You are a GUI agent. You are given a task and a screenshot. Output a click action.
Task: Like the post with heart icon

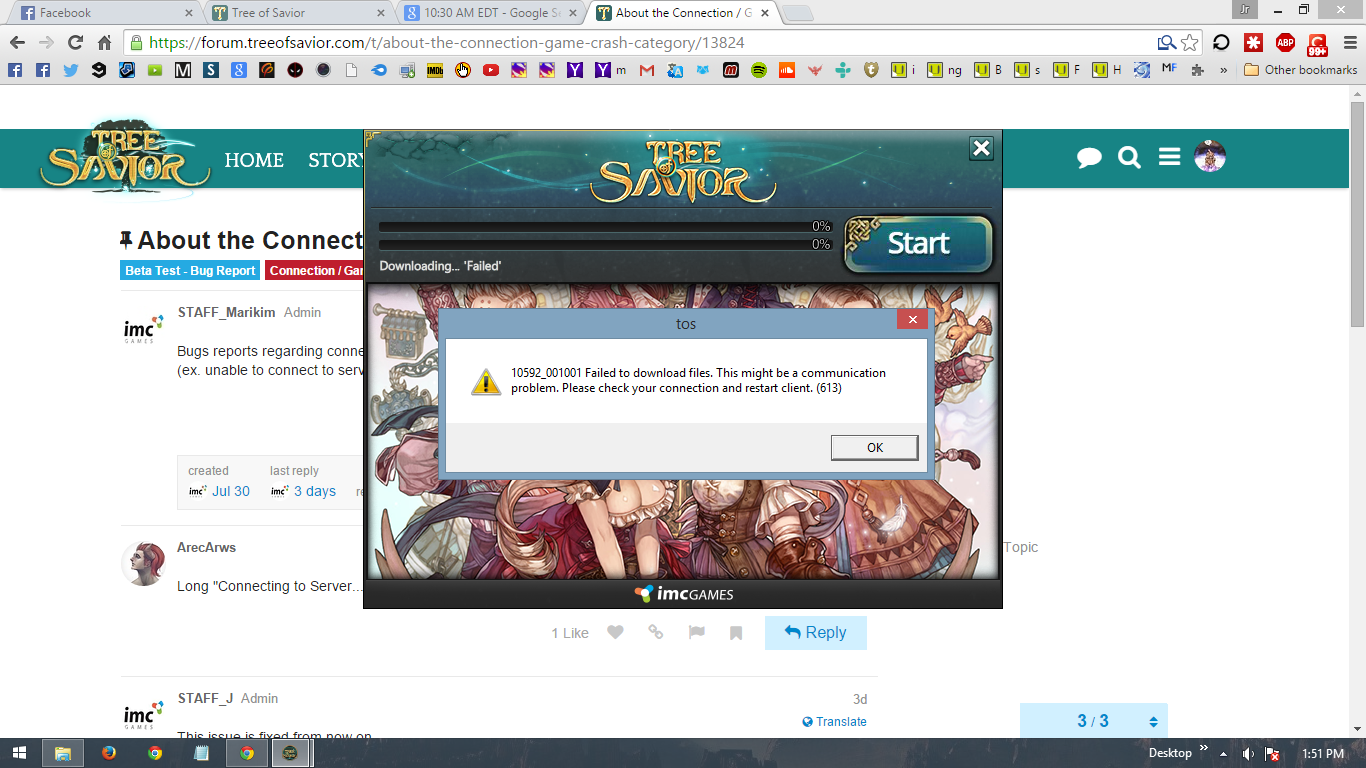[x=615, y=633]
